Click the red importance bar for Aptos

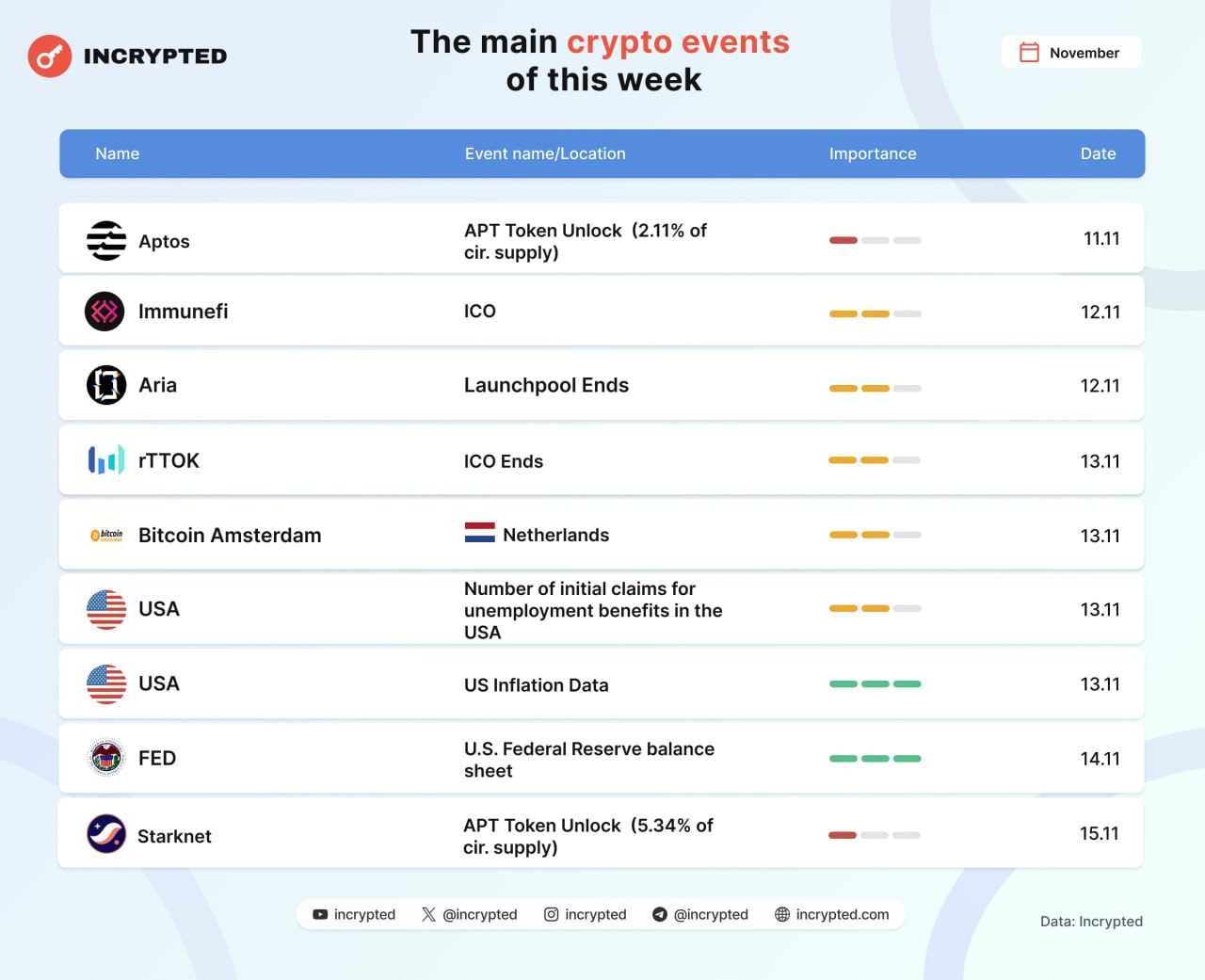(x=843, y=240)
